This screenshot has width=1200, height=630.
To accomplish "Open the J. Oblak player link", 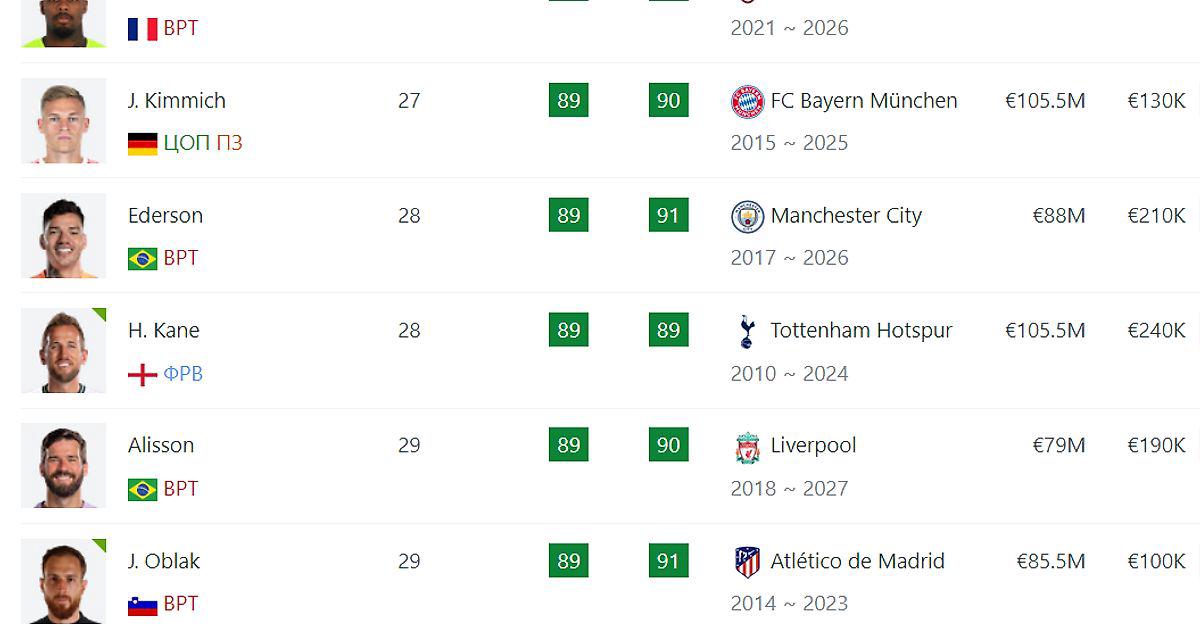I will (164, 562).
